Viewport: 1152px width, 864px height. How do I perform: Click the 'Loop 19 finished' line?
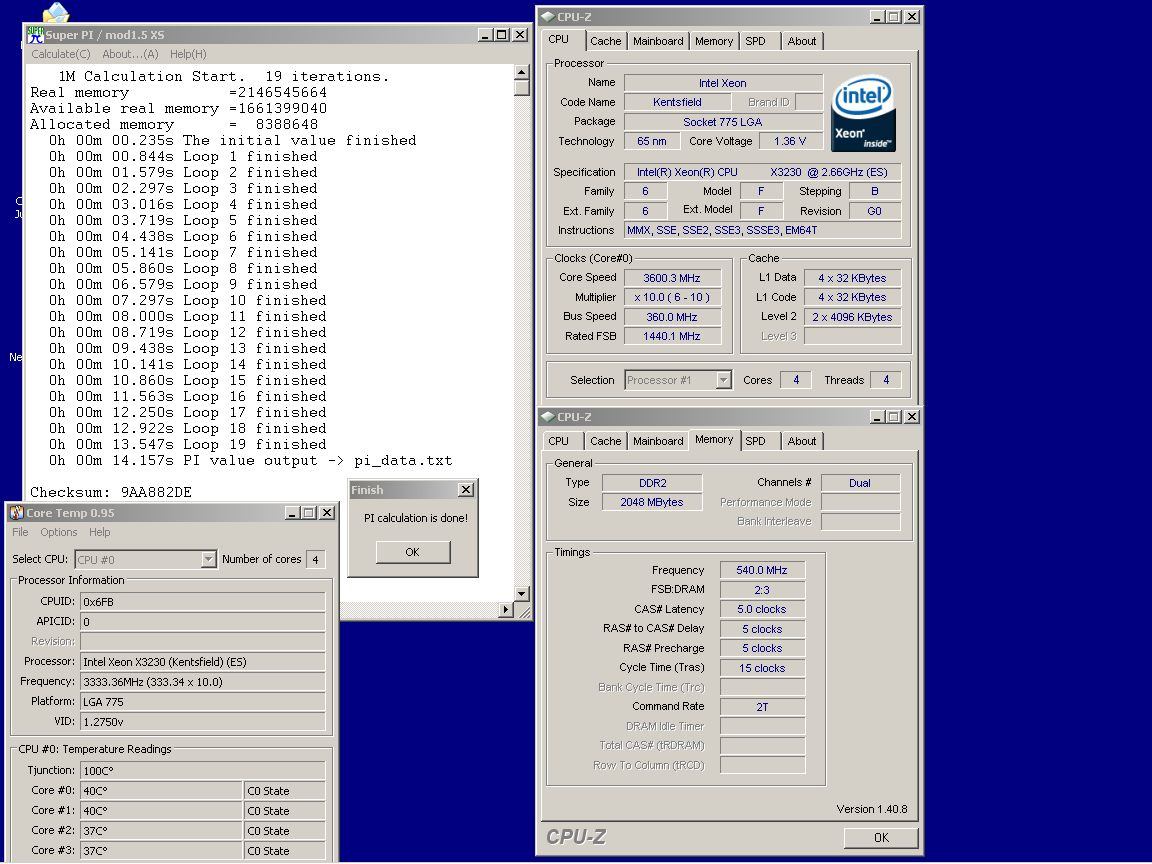click(187, 444)
